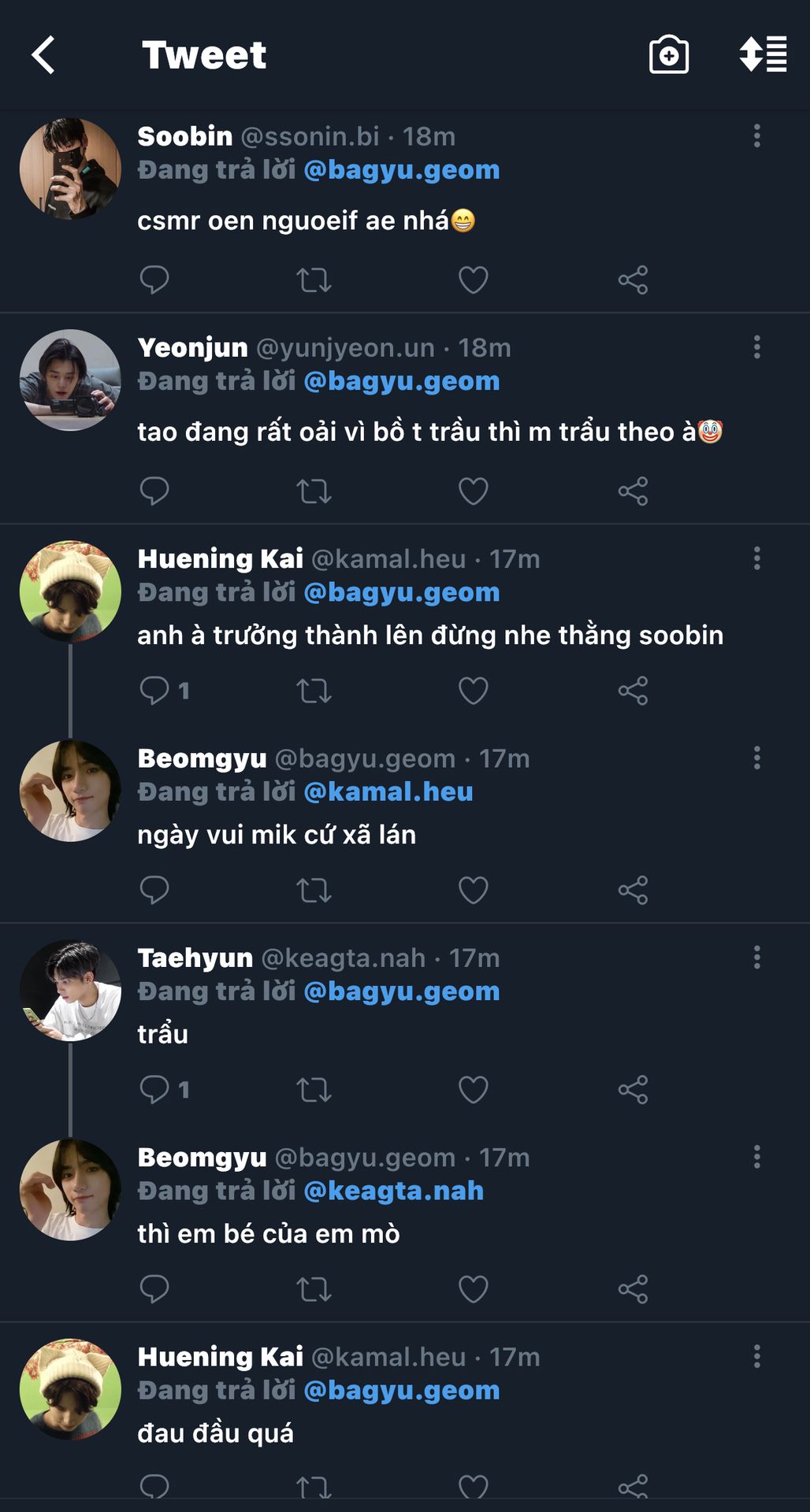Reply to Soobin's tweet
The height and width of the screenshot is (1512, 810).
154,280
